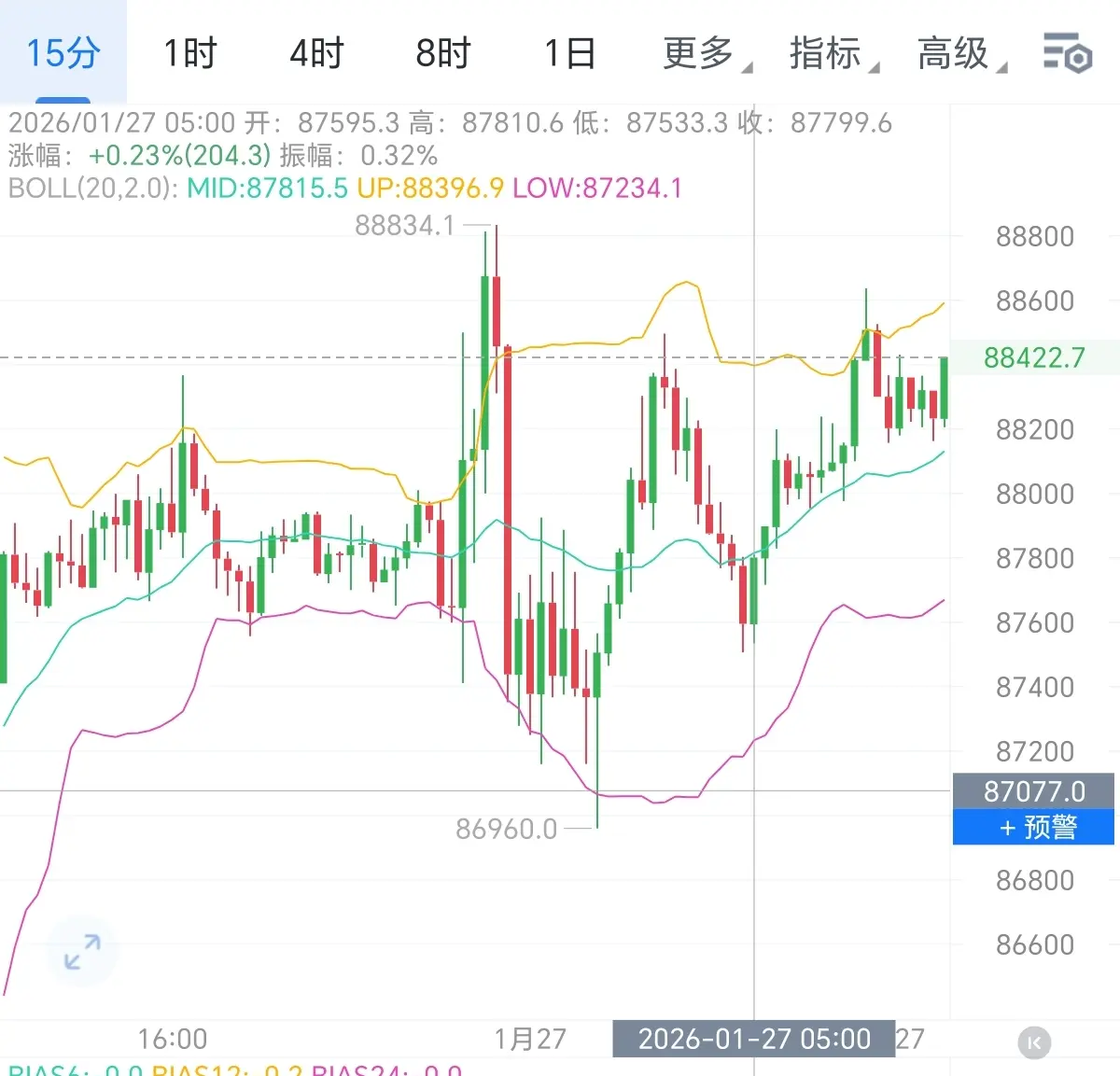The width and height of the screenshot is (1120, 1076).
Task: Click the 收: 87799.6 close value
Action: (815, 122)
